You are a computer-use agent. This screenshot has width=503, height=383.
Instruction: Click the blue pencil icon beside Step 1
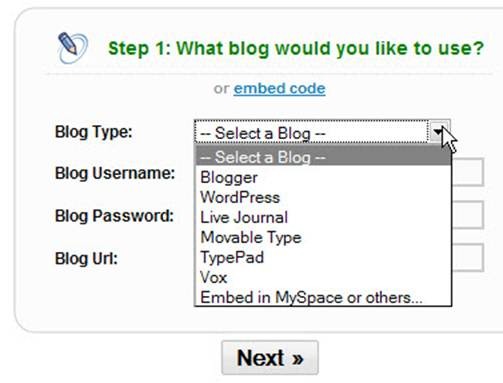click(73, 48)
